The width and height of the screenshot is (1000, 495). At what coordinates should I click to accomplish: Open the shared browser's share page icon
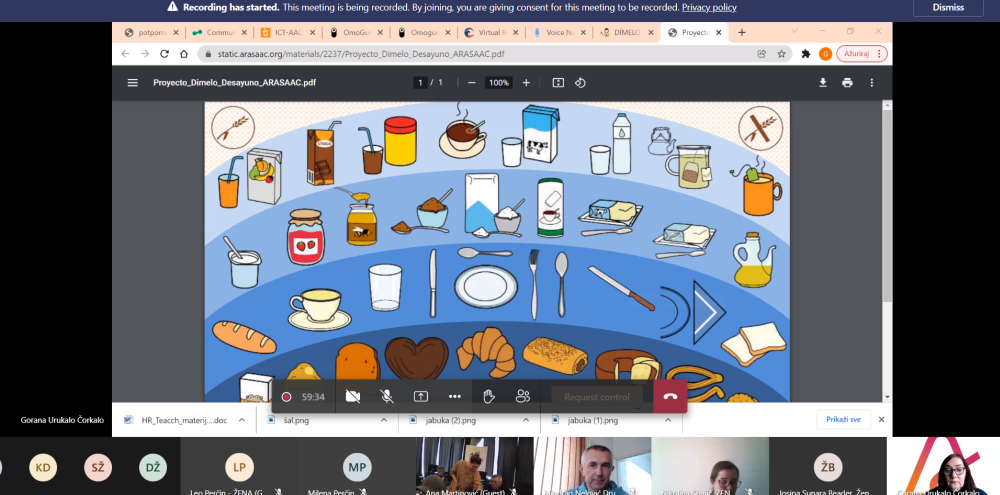[762, 54]
